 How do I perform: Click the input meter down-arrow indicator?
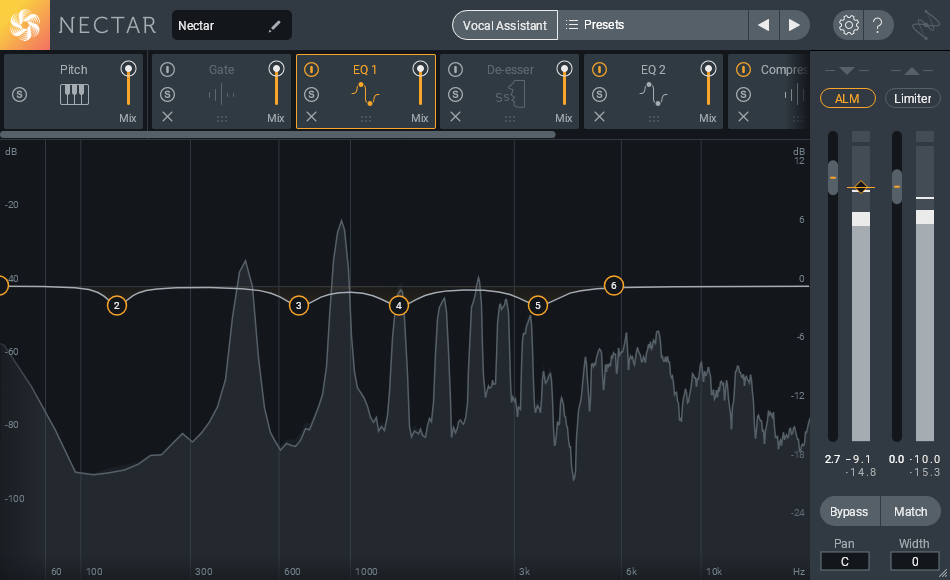(x=847, y=71)
